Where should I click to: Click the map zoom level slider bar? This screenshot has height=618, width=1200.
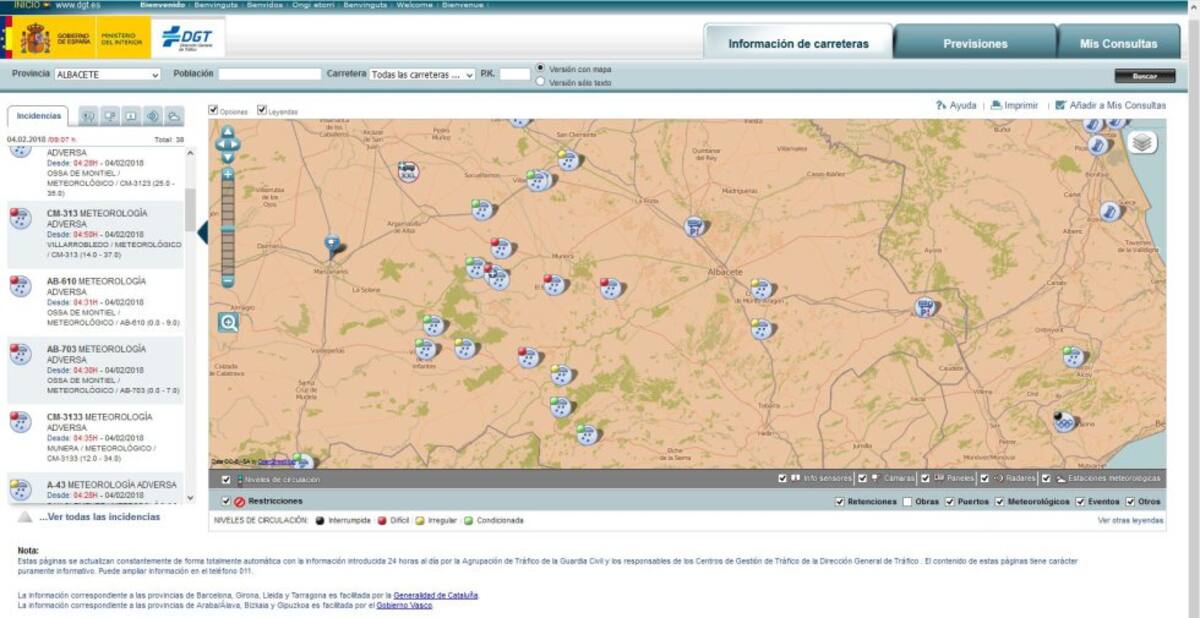point(228,228)
